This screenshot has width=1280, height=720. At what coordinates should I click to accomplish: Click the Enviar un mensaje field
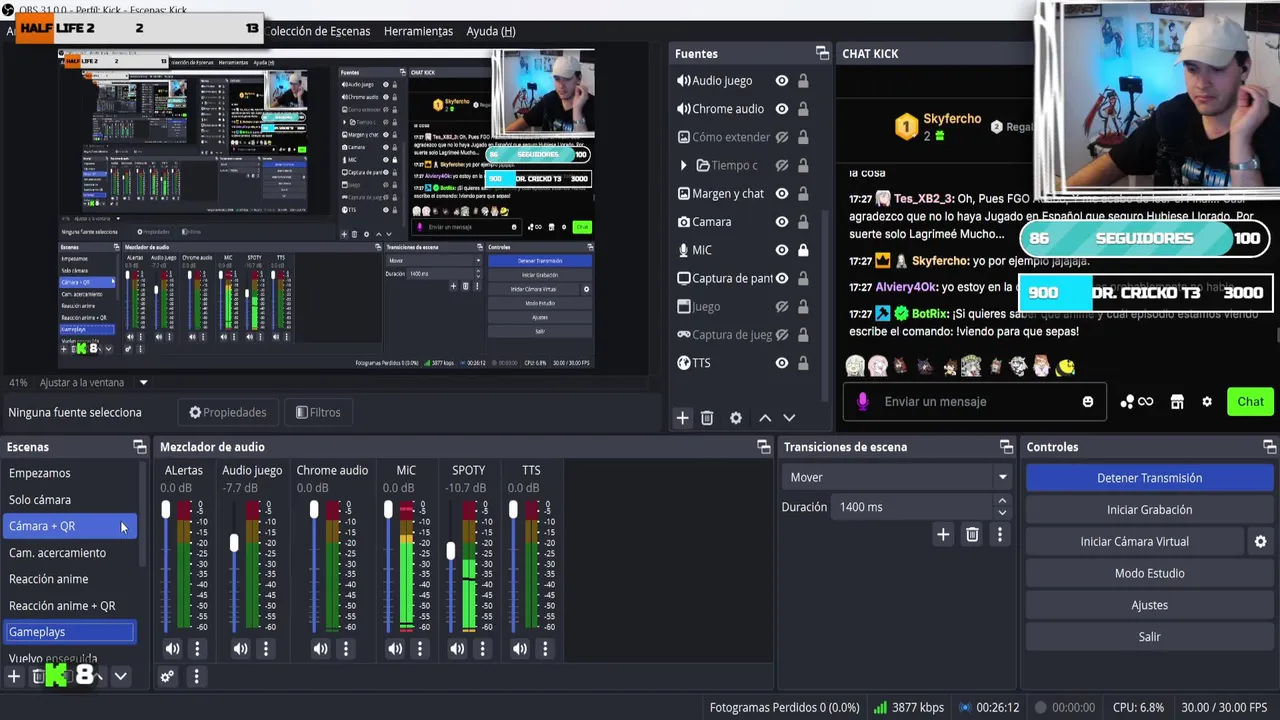(x=975, y=402)
